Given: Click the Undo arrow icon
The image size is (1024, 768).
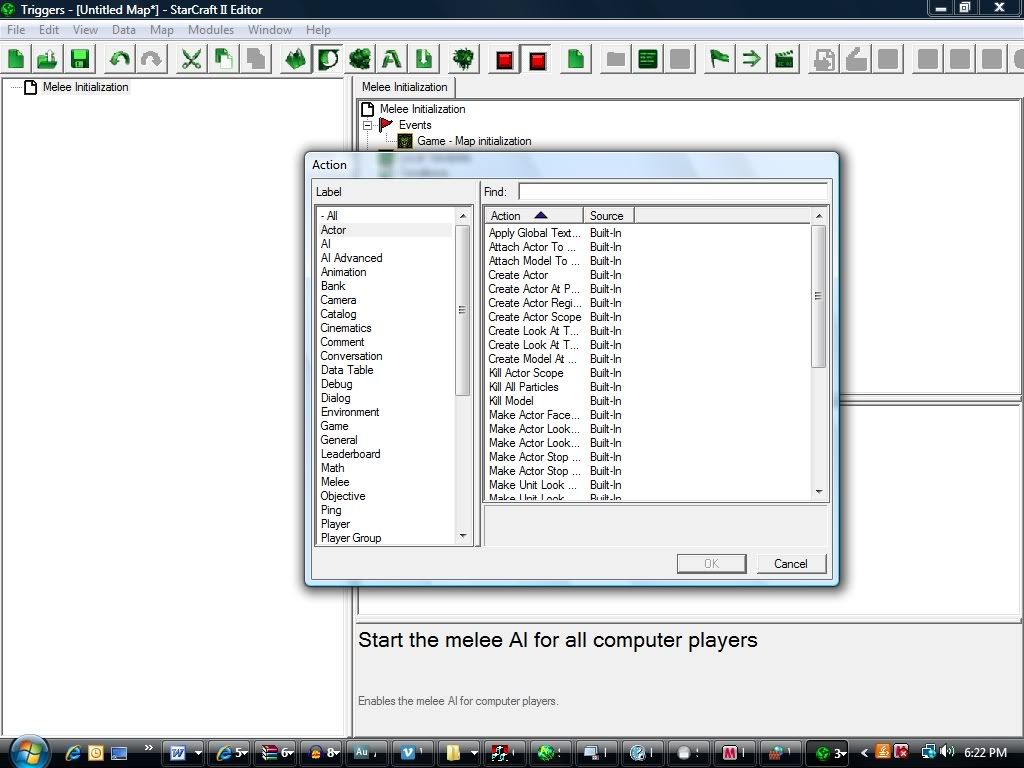Looking at the screenshot, I should click(120, 59).
